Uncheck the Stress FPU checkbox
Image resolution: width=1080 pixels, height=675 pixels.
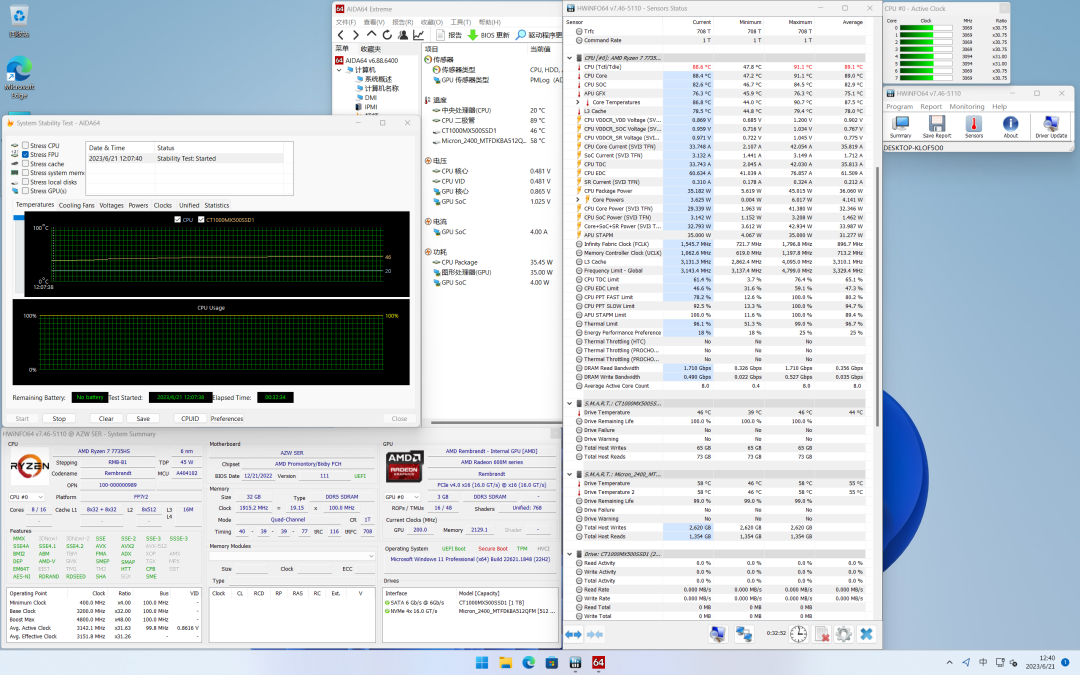click(x=25, y=154)
